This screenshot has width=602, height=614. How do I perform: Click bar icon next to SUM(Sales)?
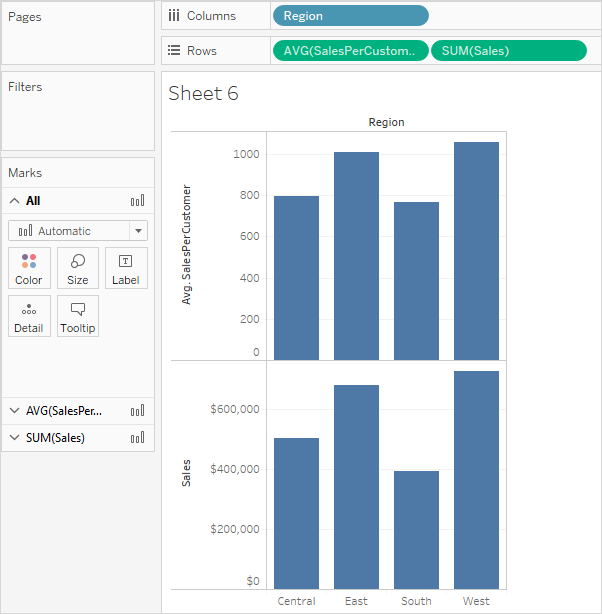(138, 438)
